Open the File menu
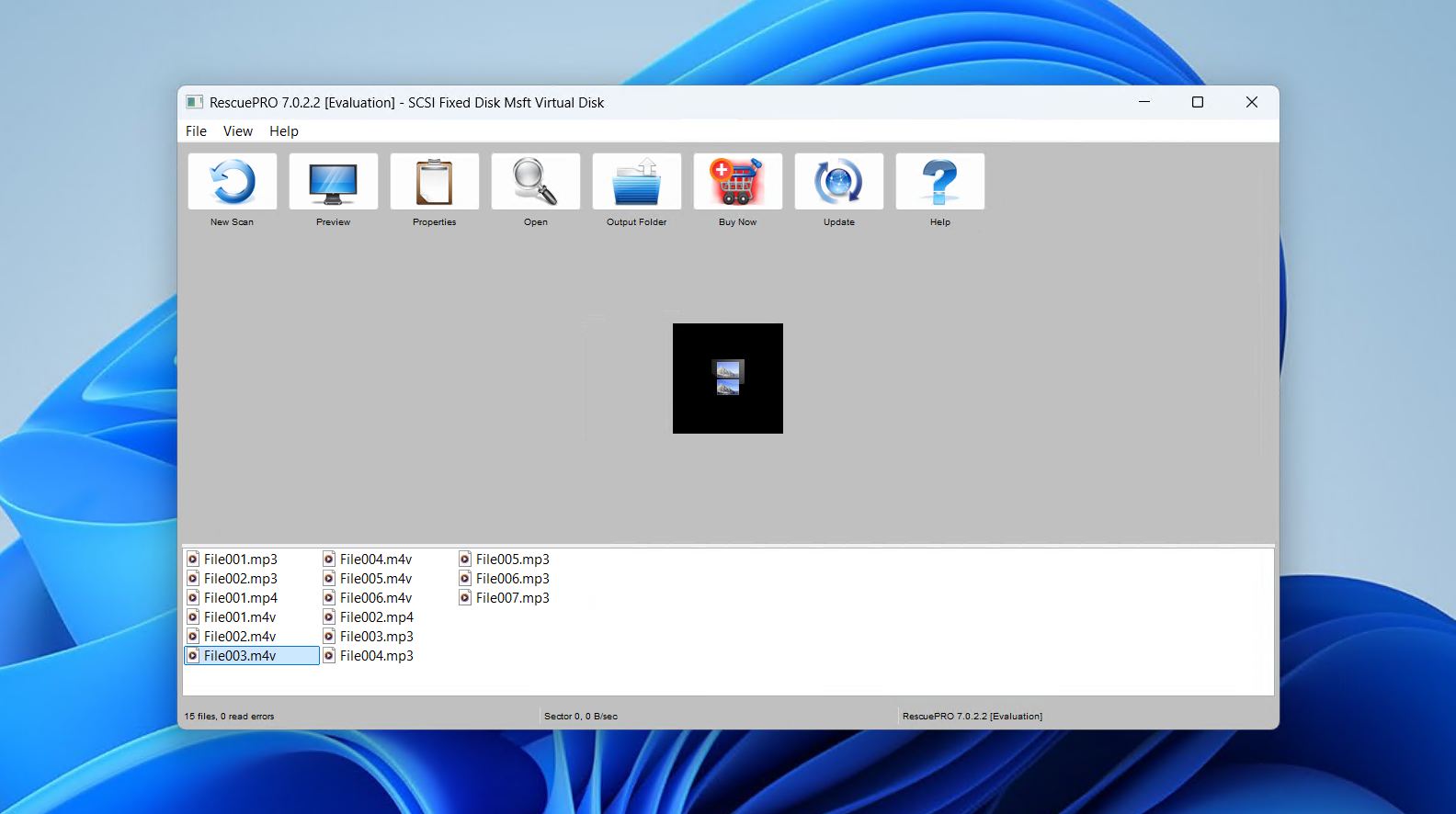Viewport: 1456px width, 814px height. [196, 131]
